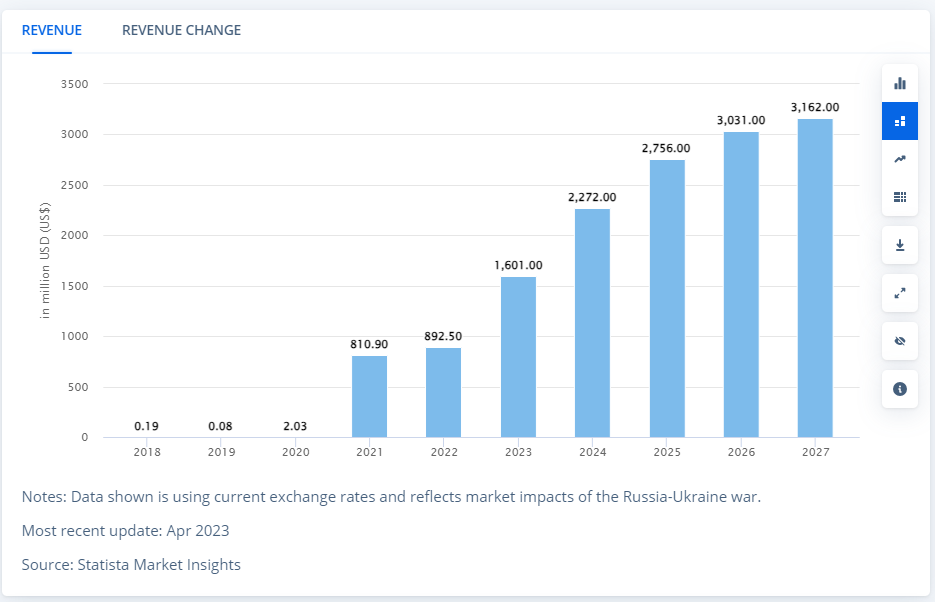Click the 2.03 data label

point(295,426)
